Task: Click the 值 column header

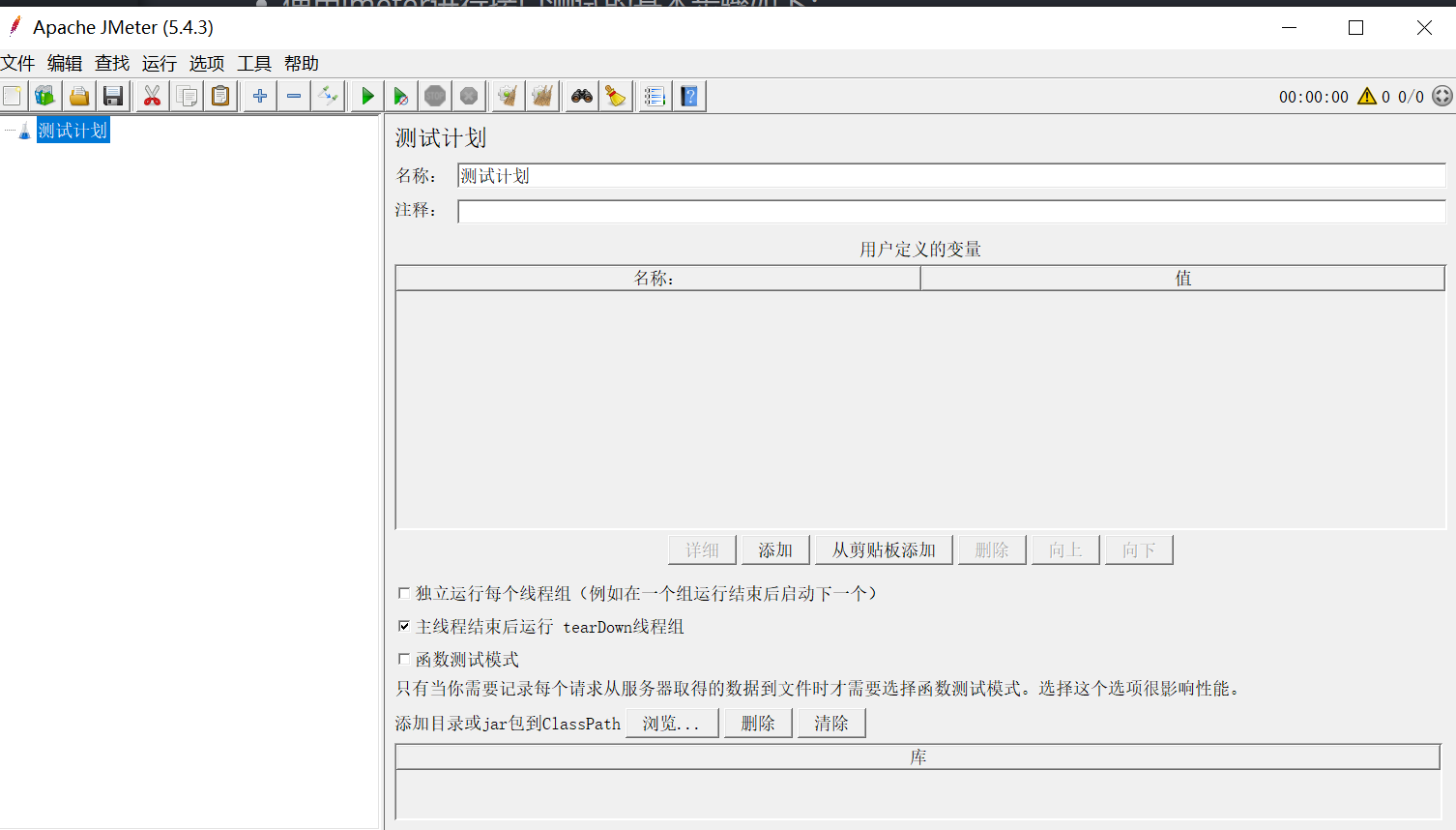Action: click(x=1182, y=278)
